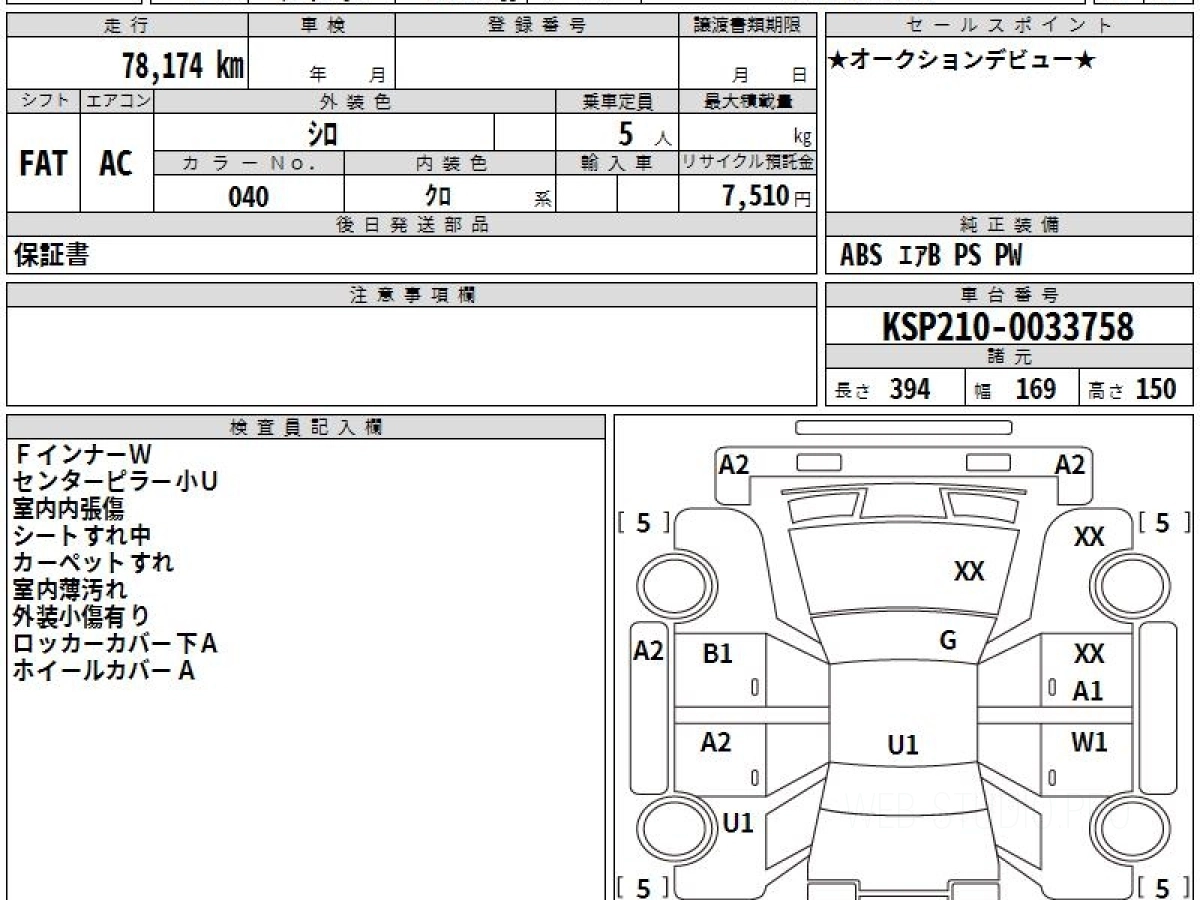Image resolution: width=1200 pixels, height=900 pixels.
Task: Click the B1 mark on car diagram
Action: (x=718, y=654)
